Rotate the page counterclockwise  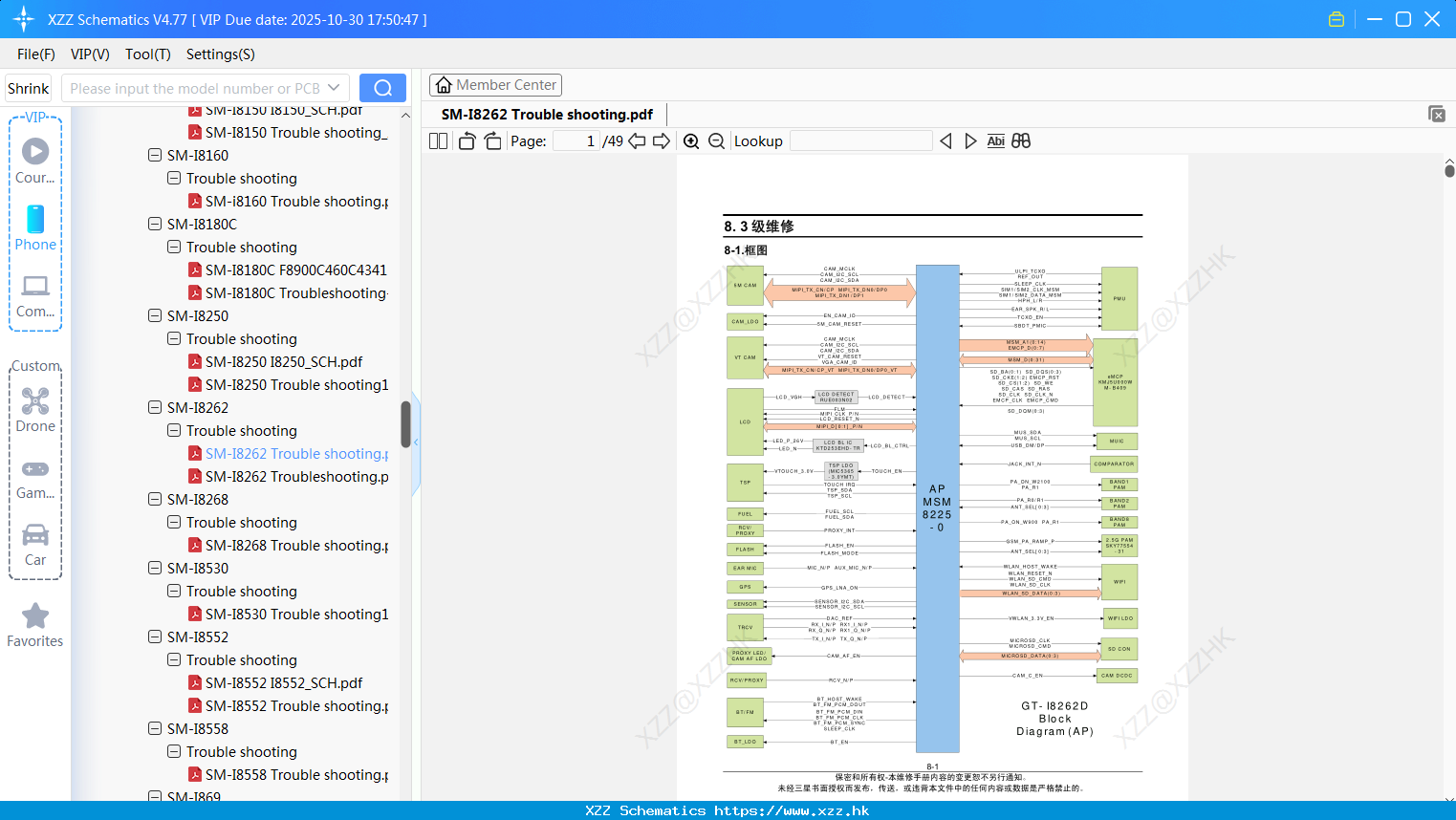tap(467, 141)
